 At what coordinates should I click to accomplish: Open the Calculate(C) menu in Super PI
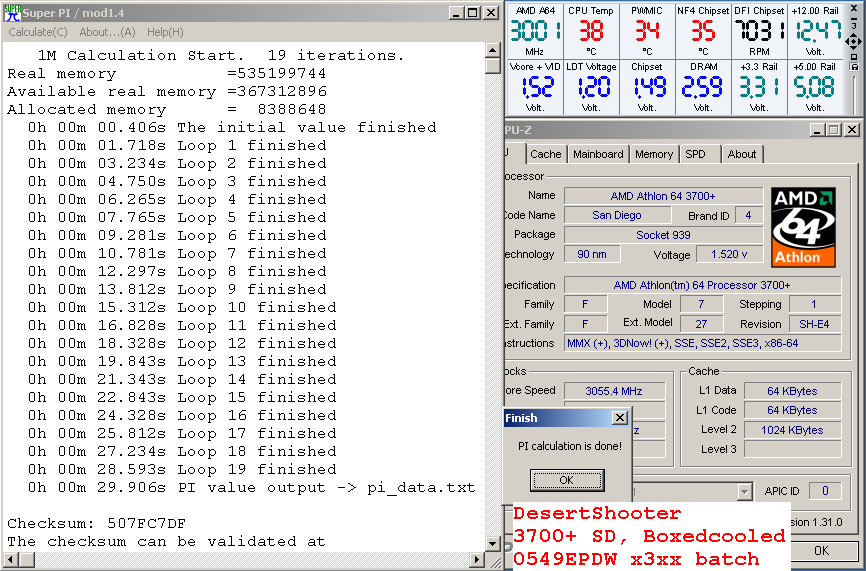[38, 32]
